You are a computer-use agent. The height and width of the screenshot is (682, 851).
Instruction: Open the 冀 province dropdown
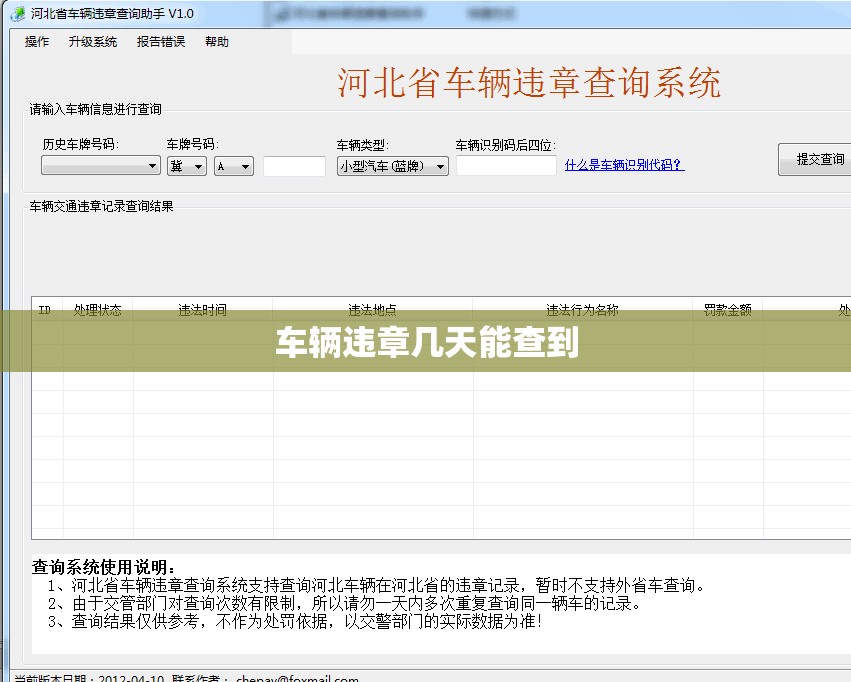click(x=187, y=166)
